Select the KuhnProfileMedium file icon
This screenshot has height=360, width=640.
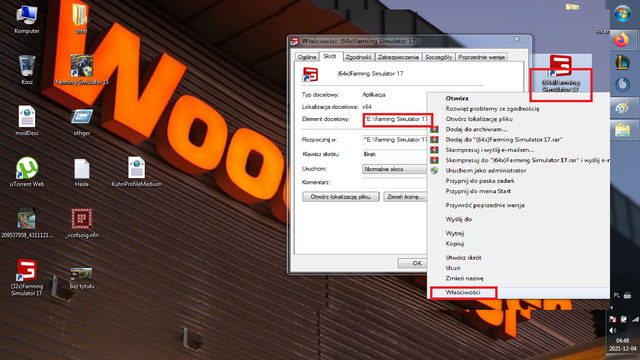136,172
